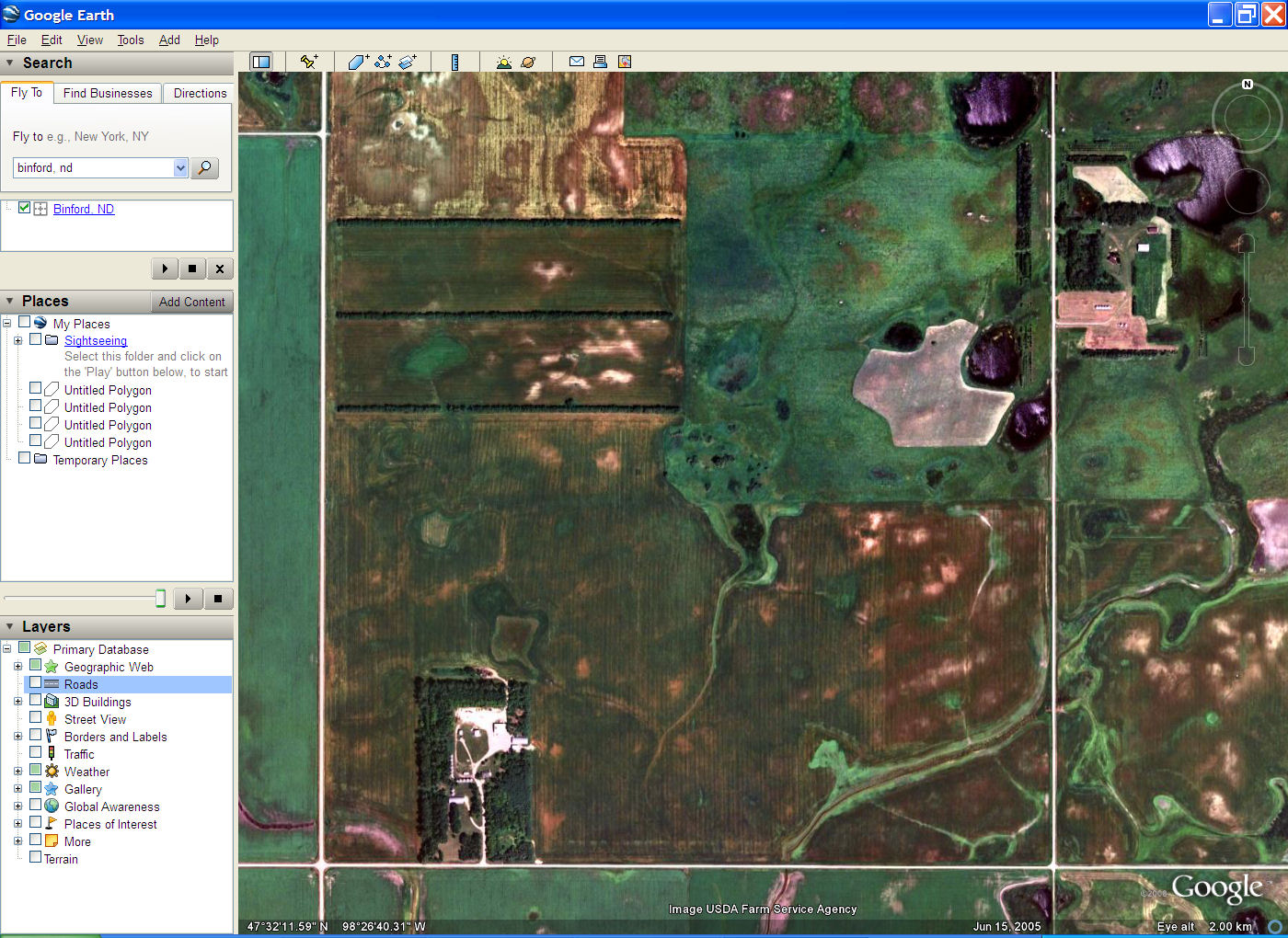Add a path from the toolbar
This screenshot has width=1288, height=938.
click(383, 62)
